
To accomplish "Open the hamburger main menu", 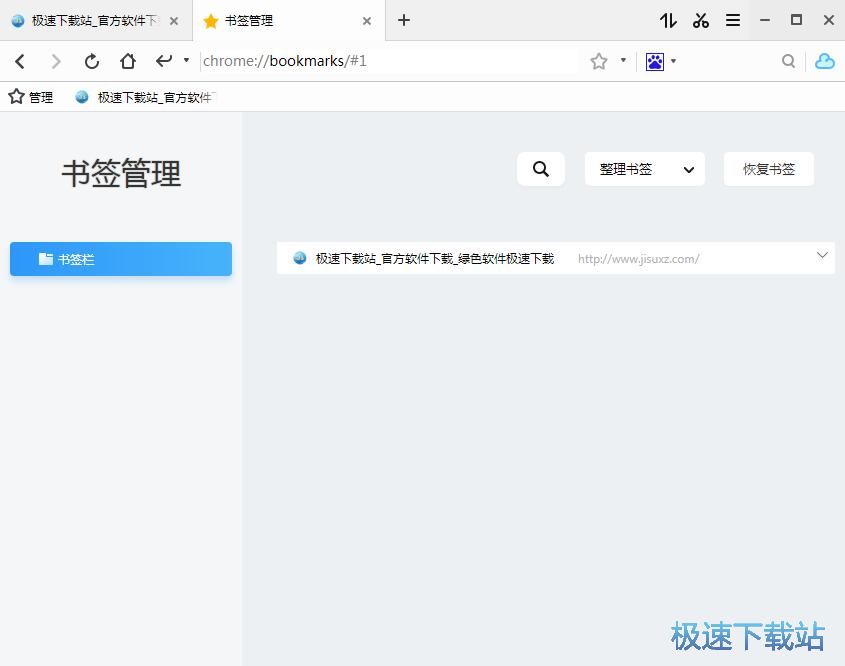I will click(733, 20).
